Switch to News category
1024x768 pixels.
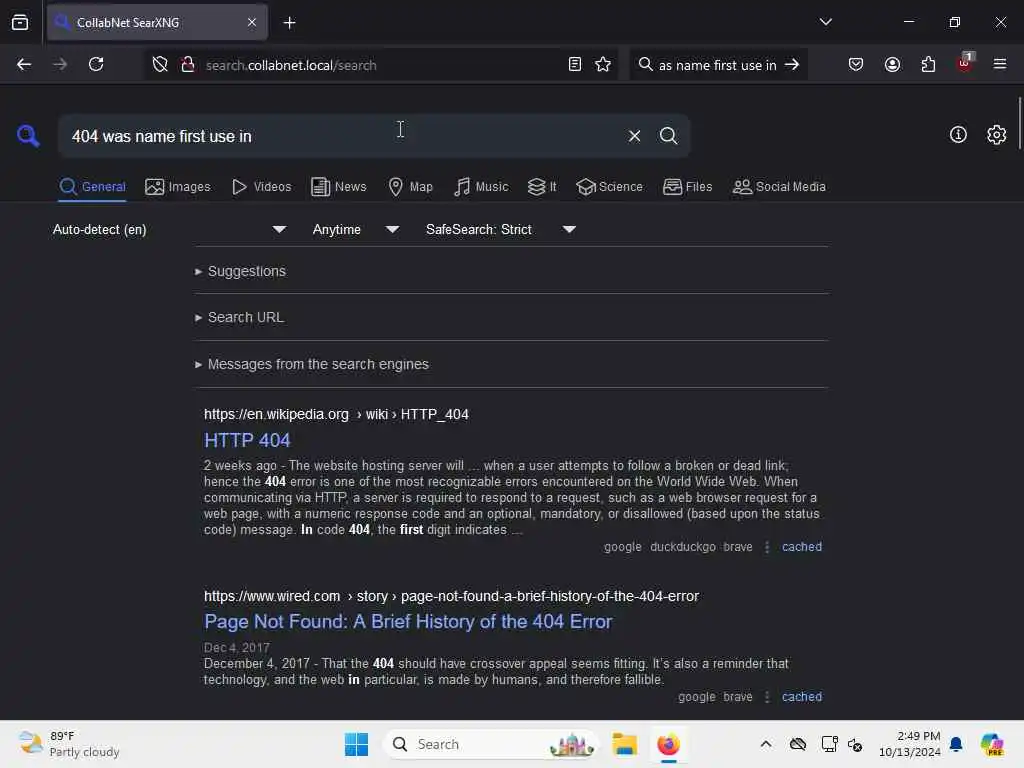pyautogui.click(x=339, y=187)
